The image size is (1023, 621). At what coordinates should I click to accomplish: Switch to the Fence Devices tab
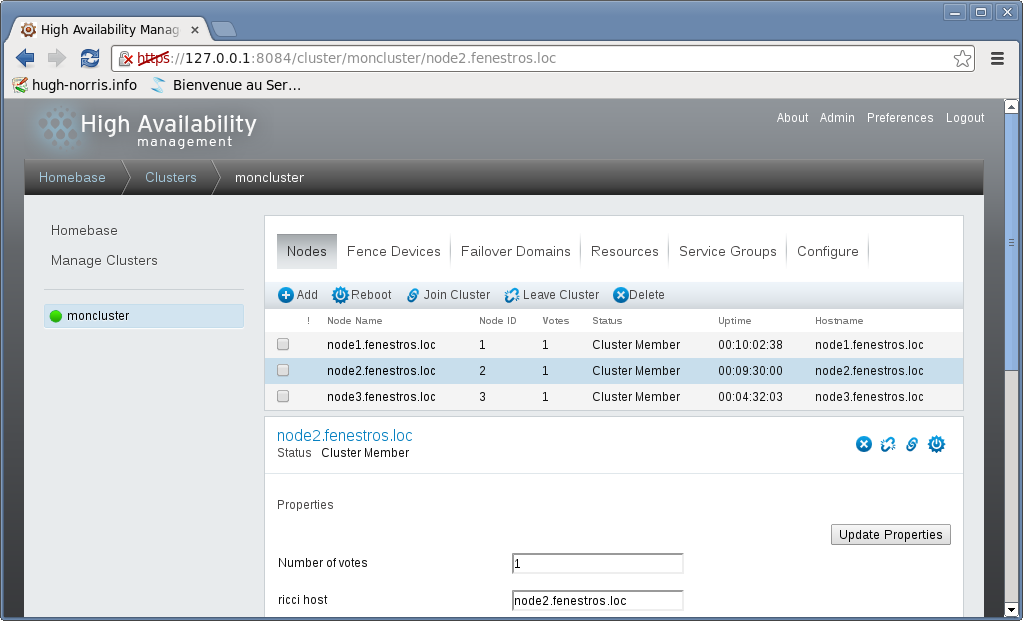click(x=393, y=251)
